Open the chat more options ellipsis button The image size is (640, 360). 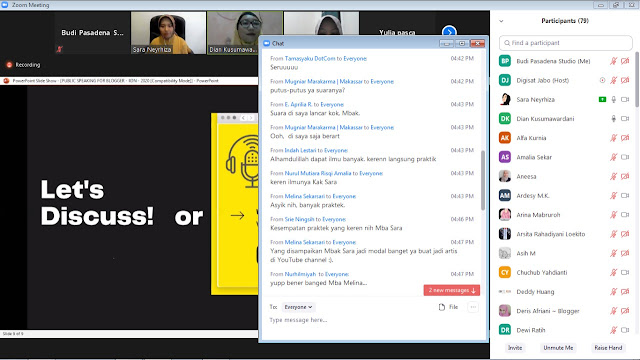click(x=473, y=307)
